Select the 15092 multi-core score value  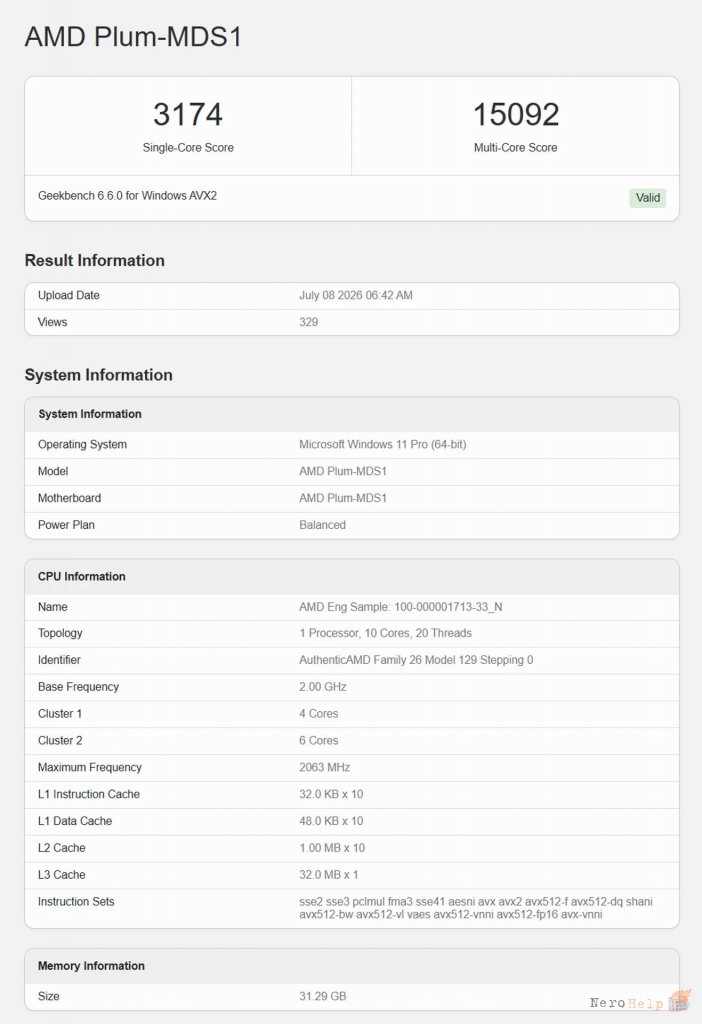(516, 114)
